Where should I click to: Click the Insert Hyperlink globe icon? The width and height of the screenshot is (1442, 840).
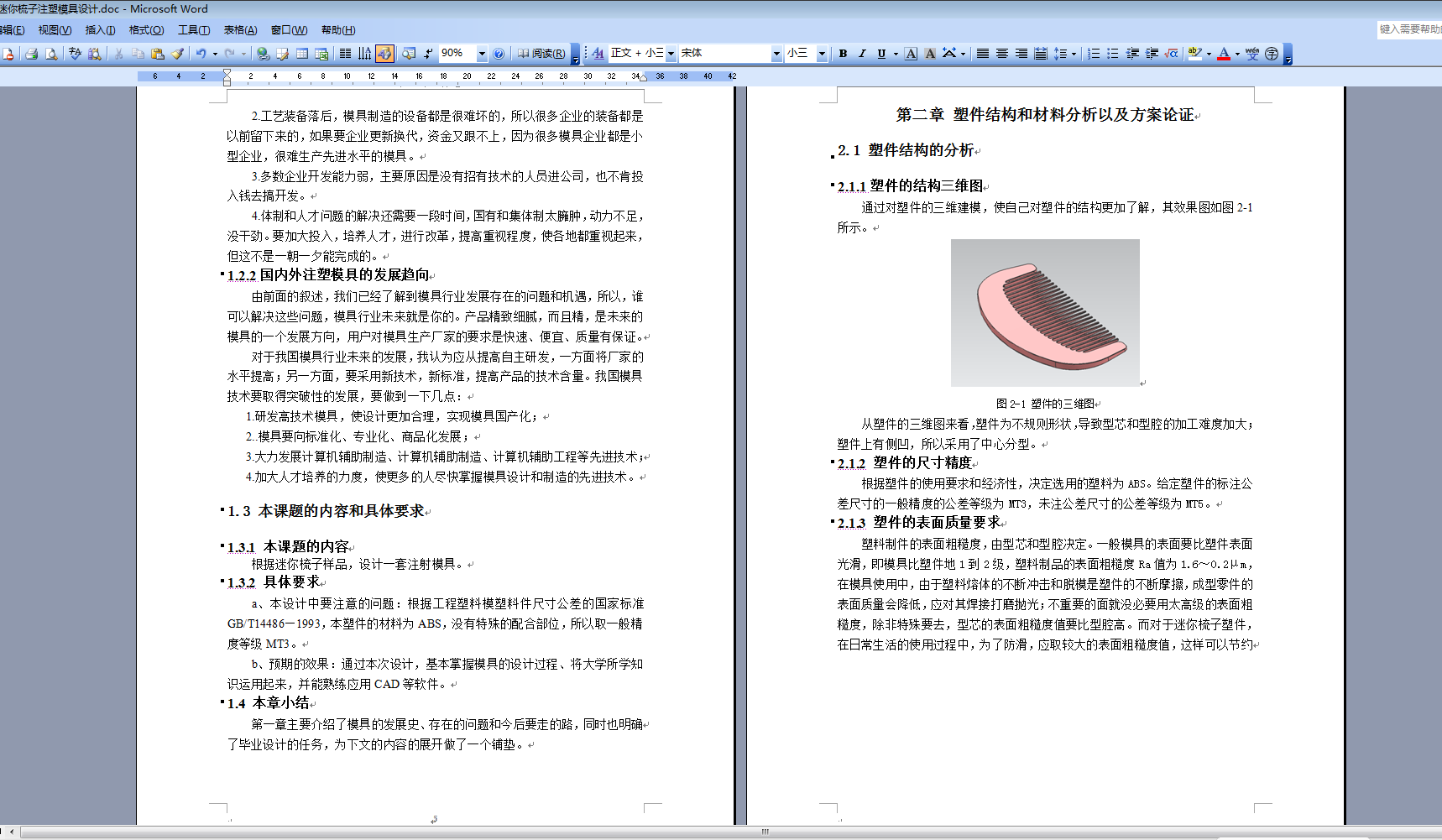(x=264, y=54)
